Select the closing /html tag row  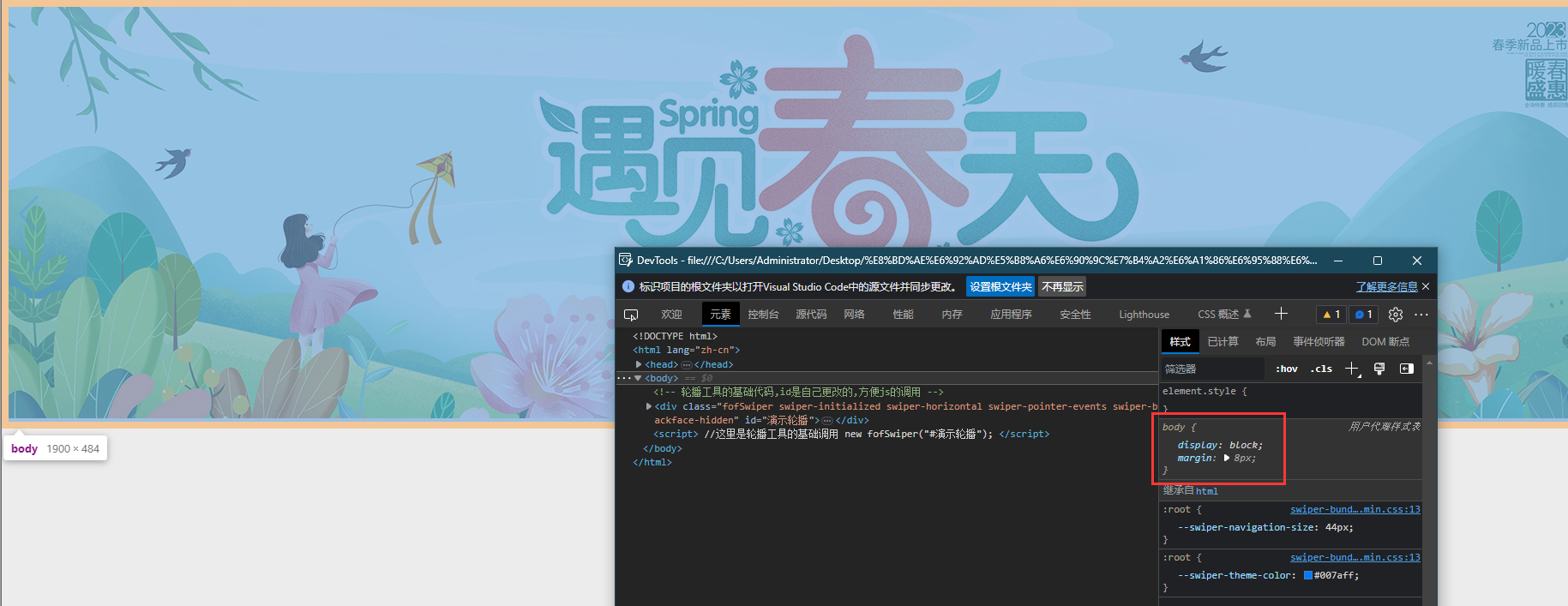(x=652, y=462)
